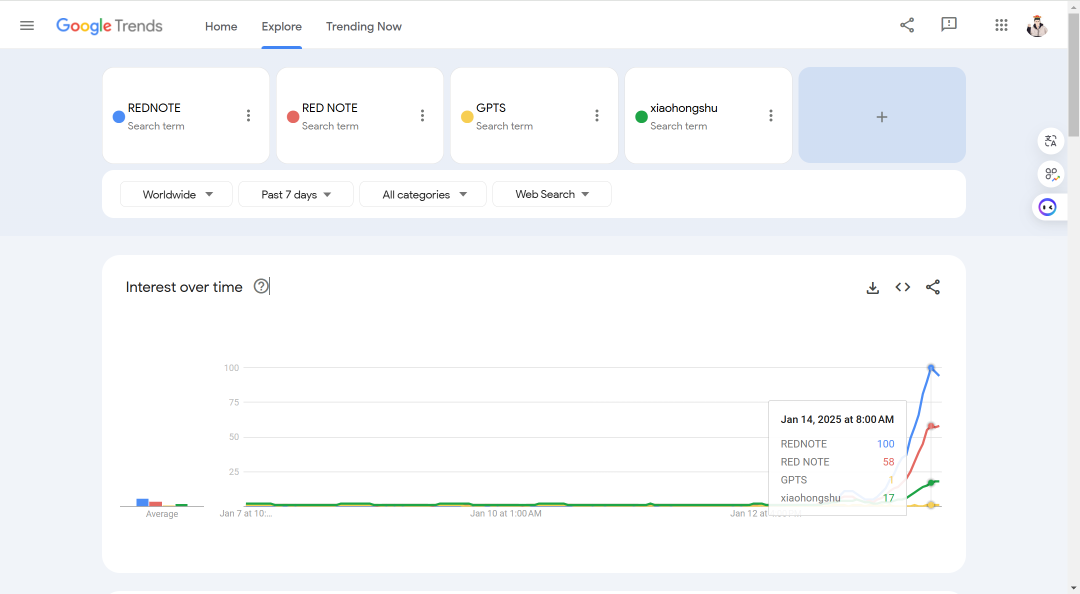Open the All categories dropdown

[x=423, y=194]
